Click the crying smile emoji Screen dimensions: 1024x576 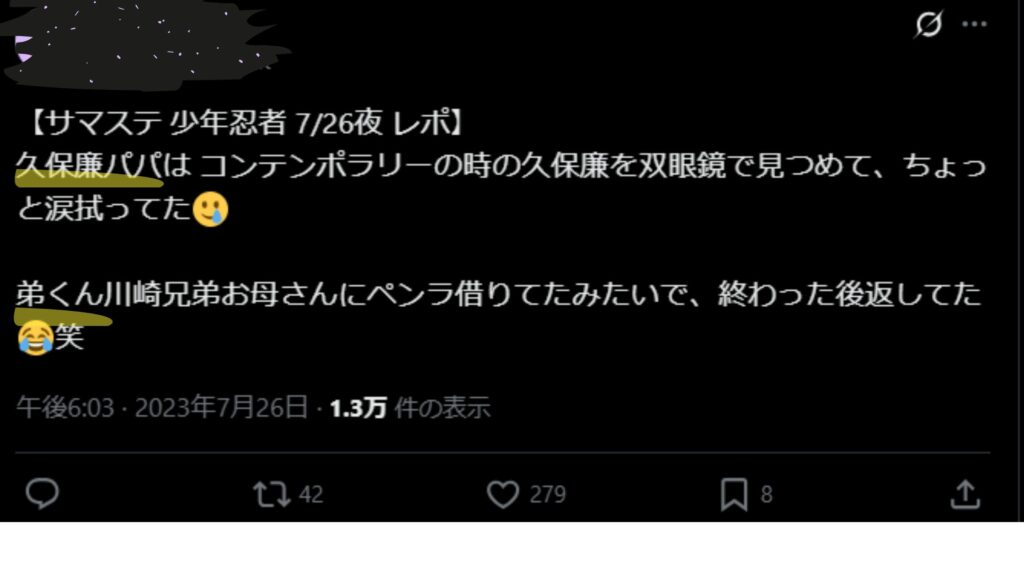coord(210,209)
